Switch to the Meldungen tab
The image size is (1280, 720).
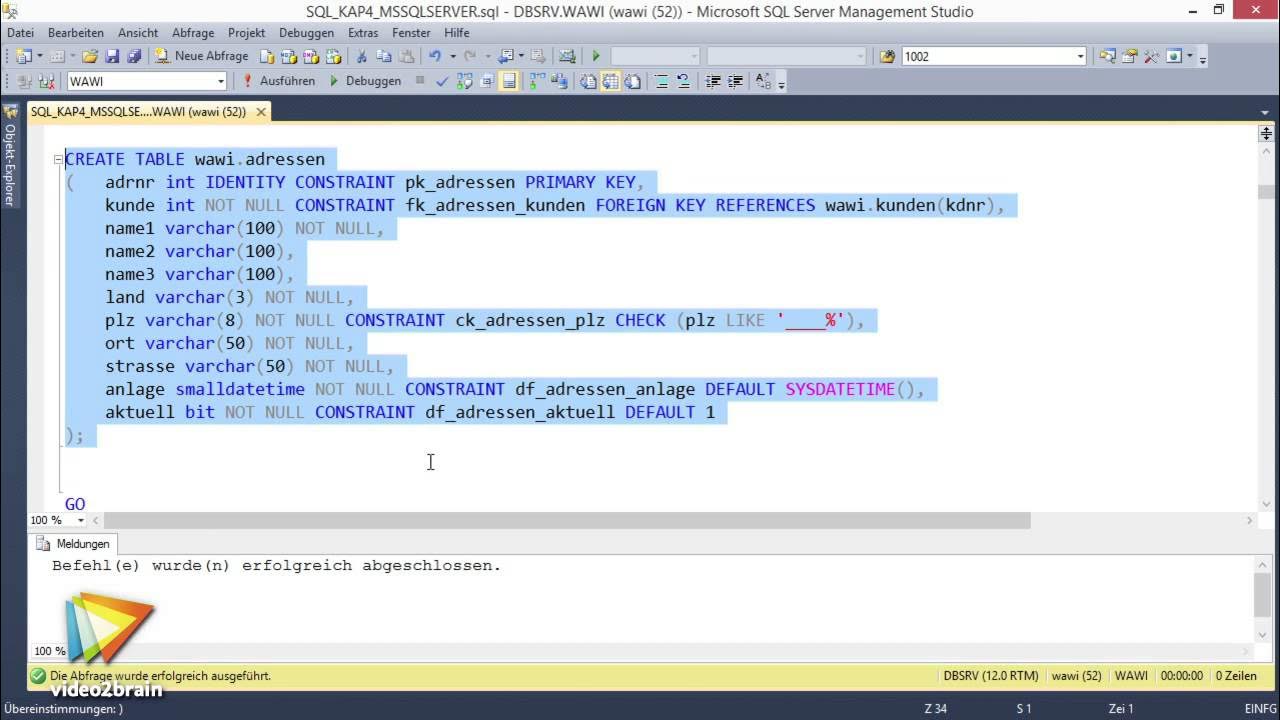pyautogui.click(x=75, y=544)
